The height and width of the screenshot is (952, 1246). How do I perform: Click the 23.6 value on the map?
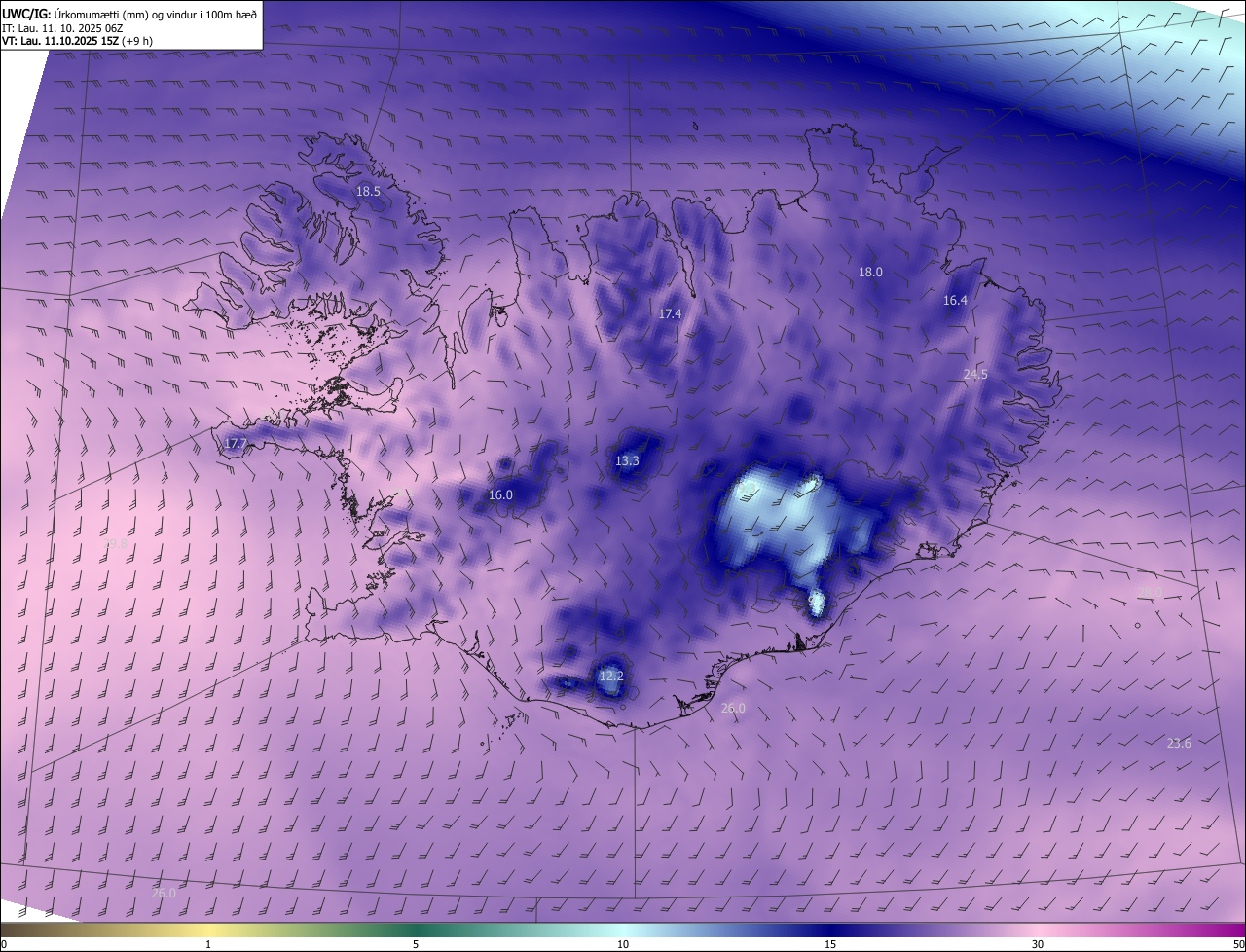click(x=1179, y=743)
